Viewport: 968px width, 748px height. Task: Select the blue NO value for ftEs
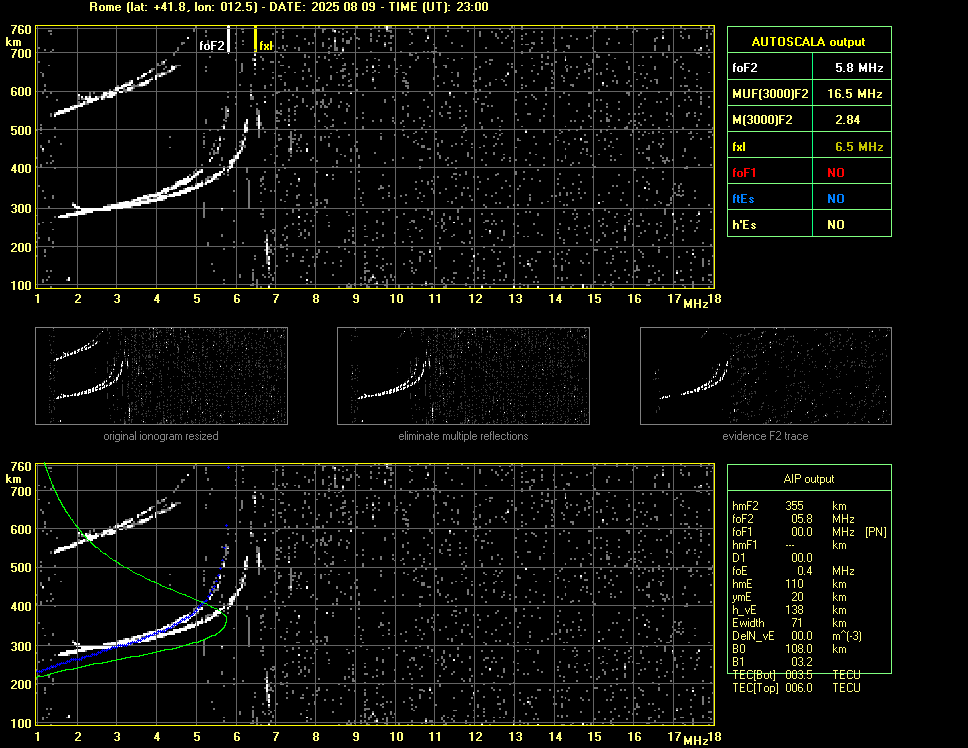tap(835, 199)
